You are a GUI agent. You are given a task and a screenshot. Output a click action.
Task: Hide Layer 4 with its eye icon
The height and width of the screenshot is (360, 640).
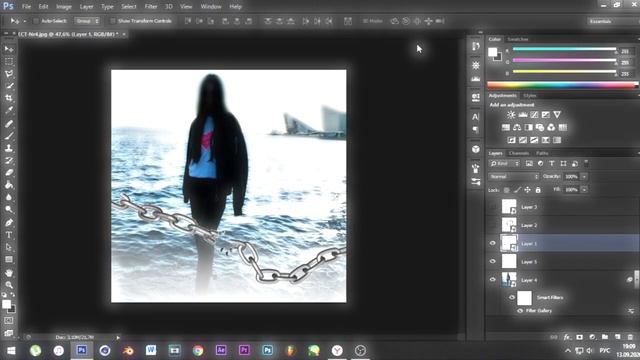tap(493, 280)
